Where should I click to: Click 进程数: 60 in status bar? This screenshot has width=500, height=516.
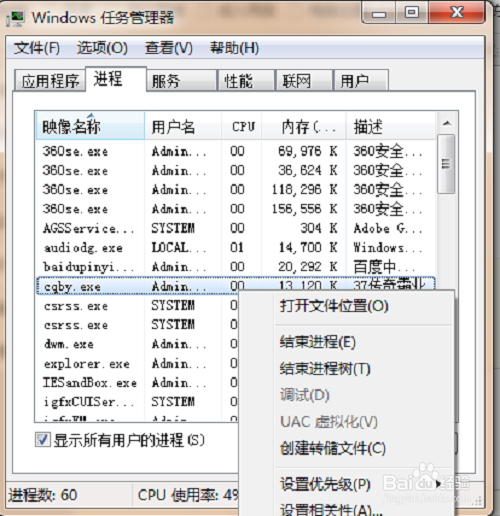43,495
